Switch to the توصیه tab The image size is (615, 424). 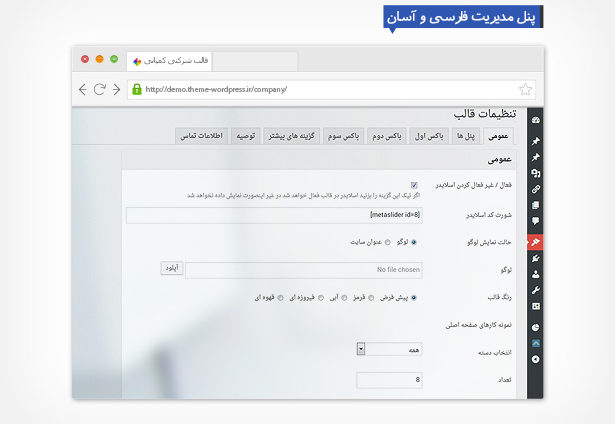[x=246, y=136]
